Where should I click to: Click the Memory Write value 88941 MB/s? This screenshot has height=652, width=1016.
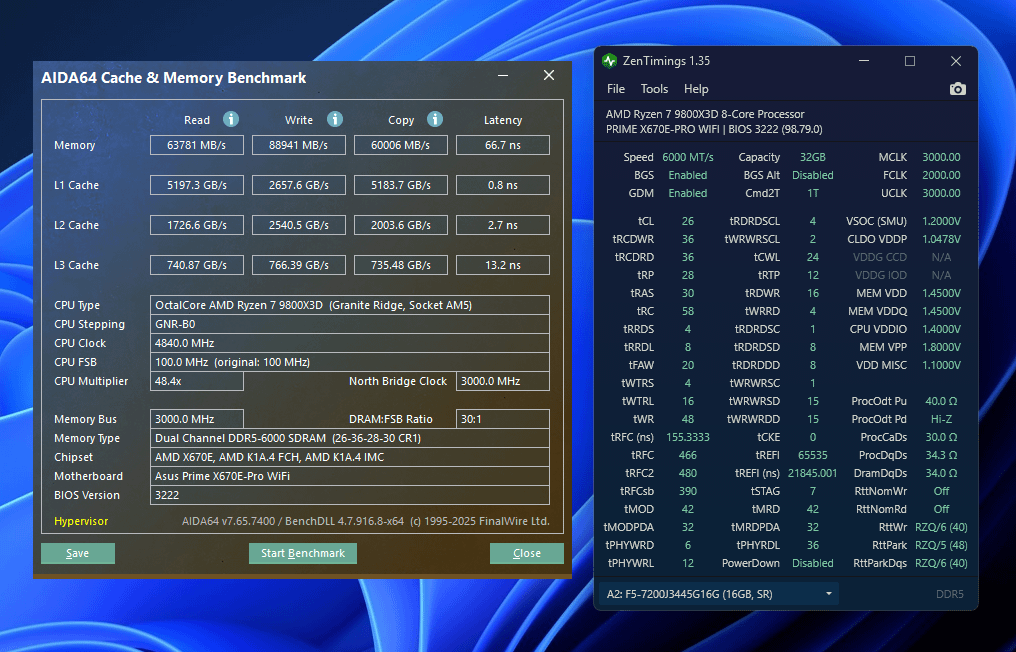[x=299, y=145]
